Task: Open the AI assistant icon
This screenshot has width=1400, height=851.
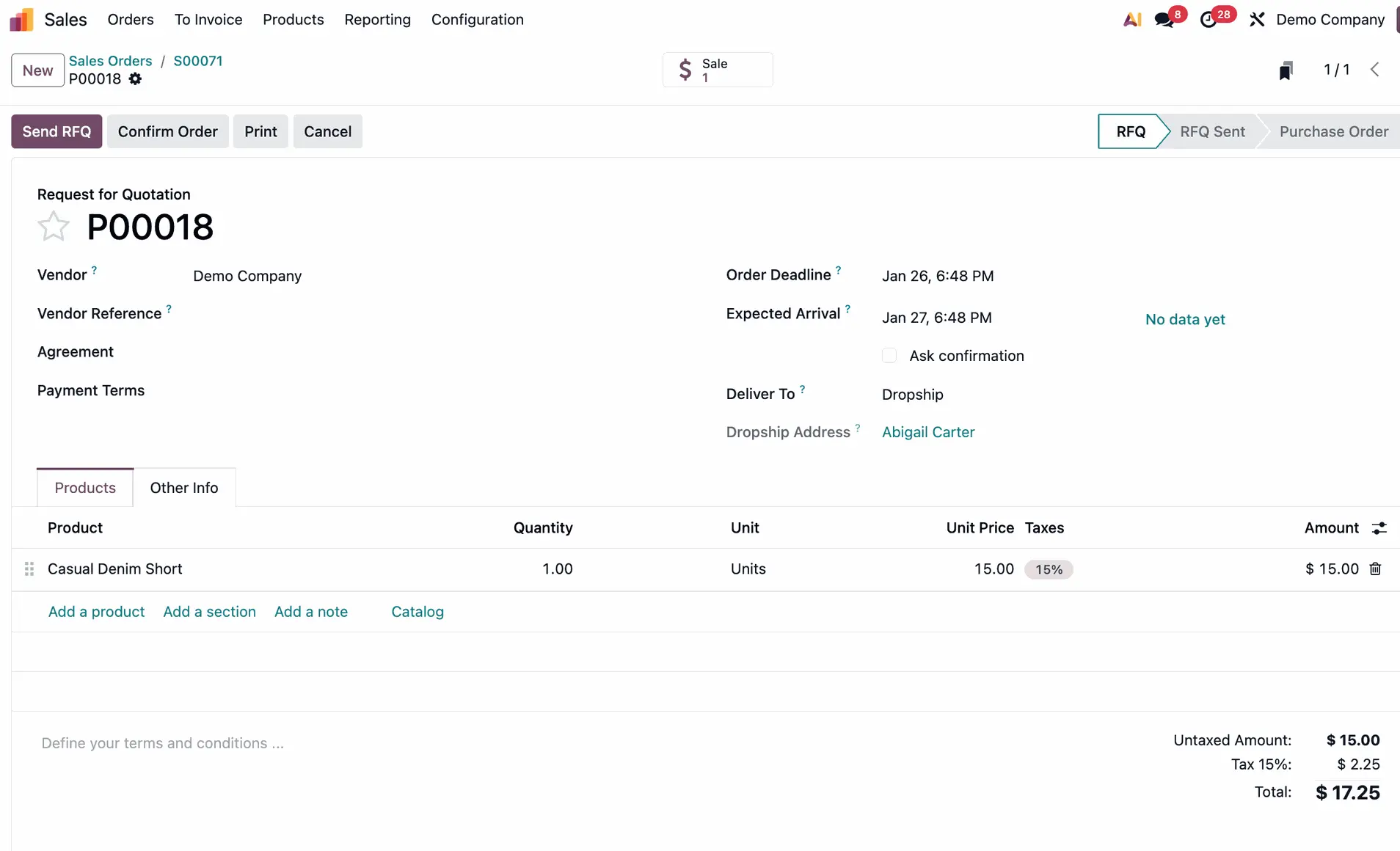Action: click(1131, 20)
